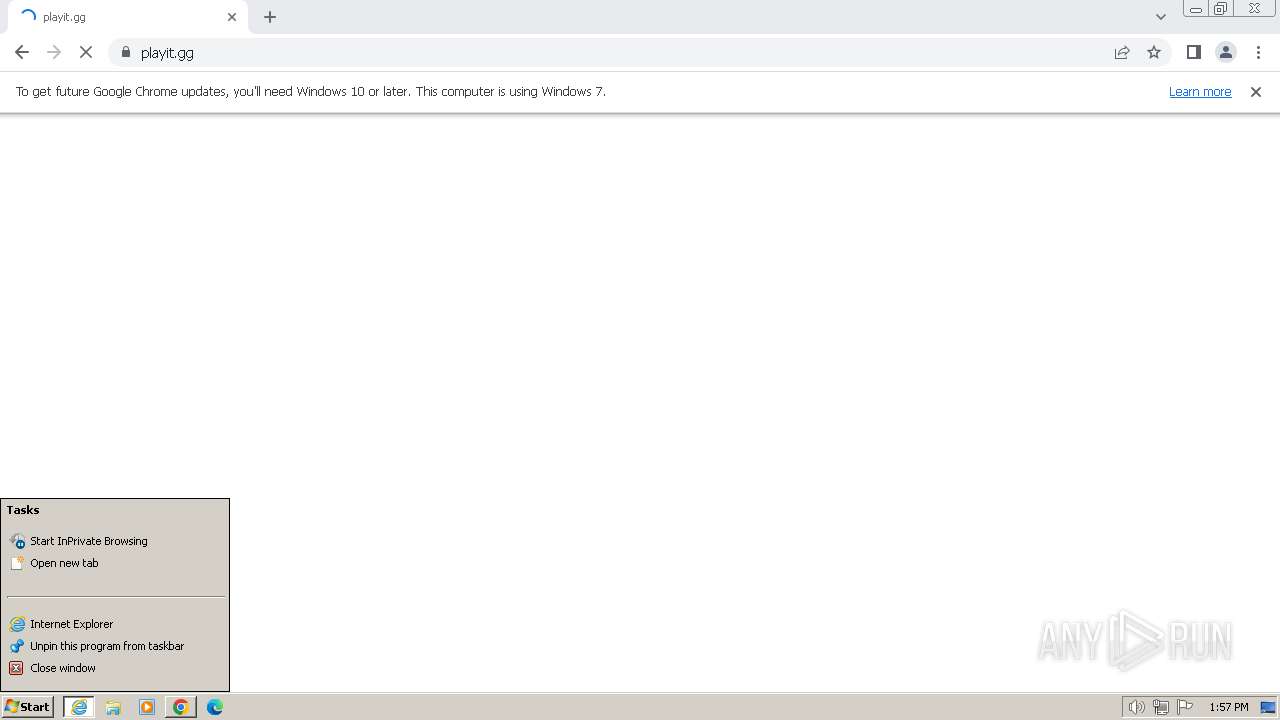This screenshot has height=720, width=1280.
Task: Choose Close window in jump list
Action: click(115, 668)
